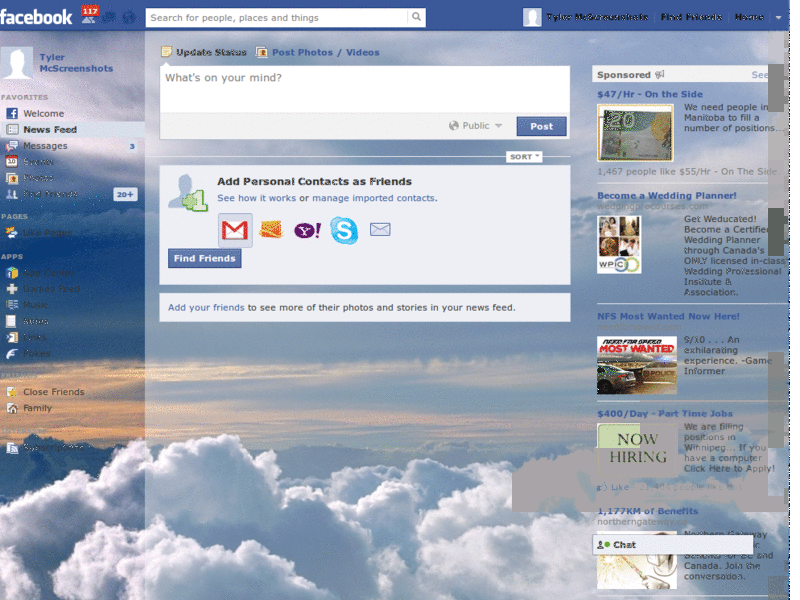Click the blue Post button

coord(541,126)
